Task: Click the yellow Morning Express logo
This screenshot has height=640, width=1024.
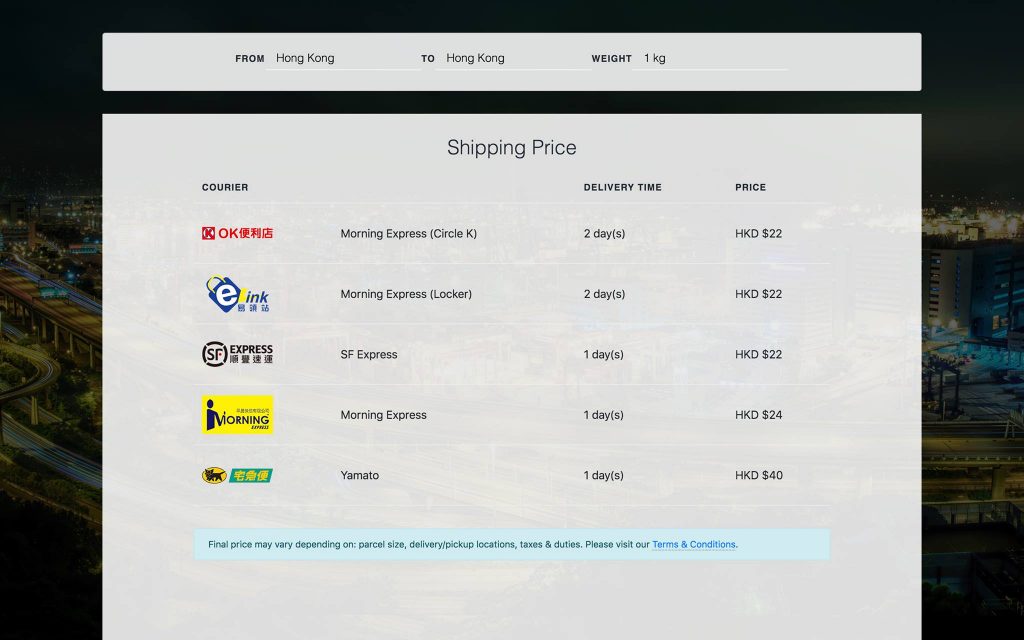Action: pos(237,415)
